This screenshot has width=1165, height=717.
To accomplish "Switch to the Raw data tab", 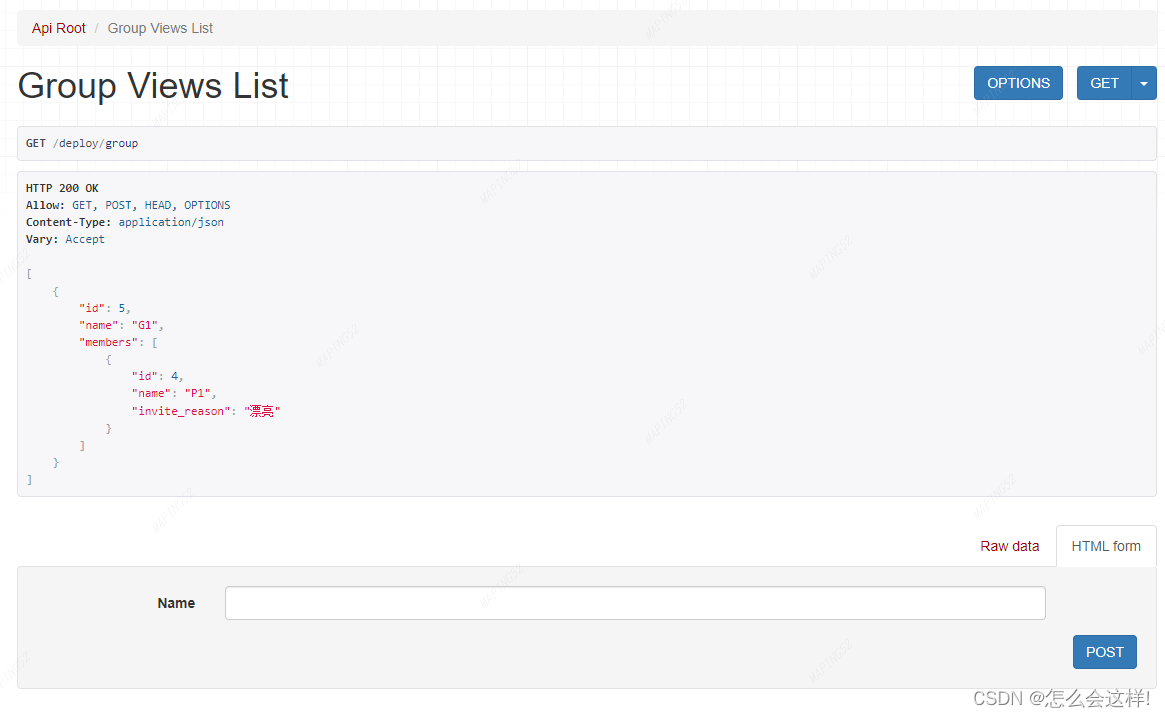I will tap(1009, 546).
